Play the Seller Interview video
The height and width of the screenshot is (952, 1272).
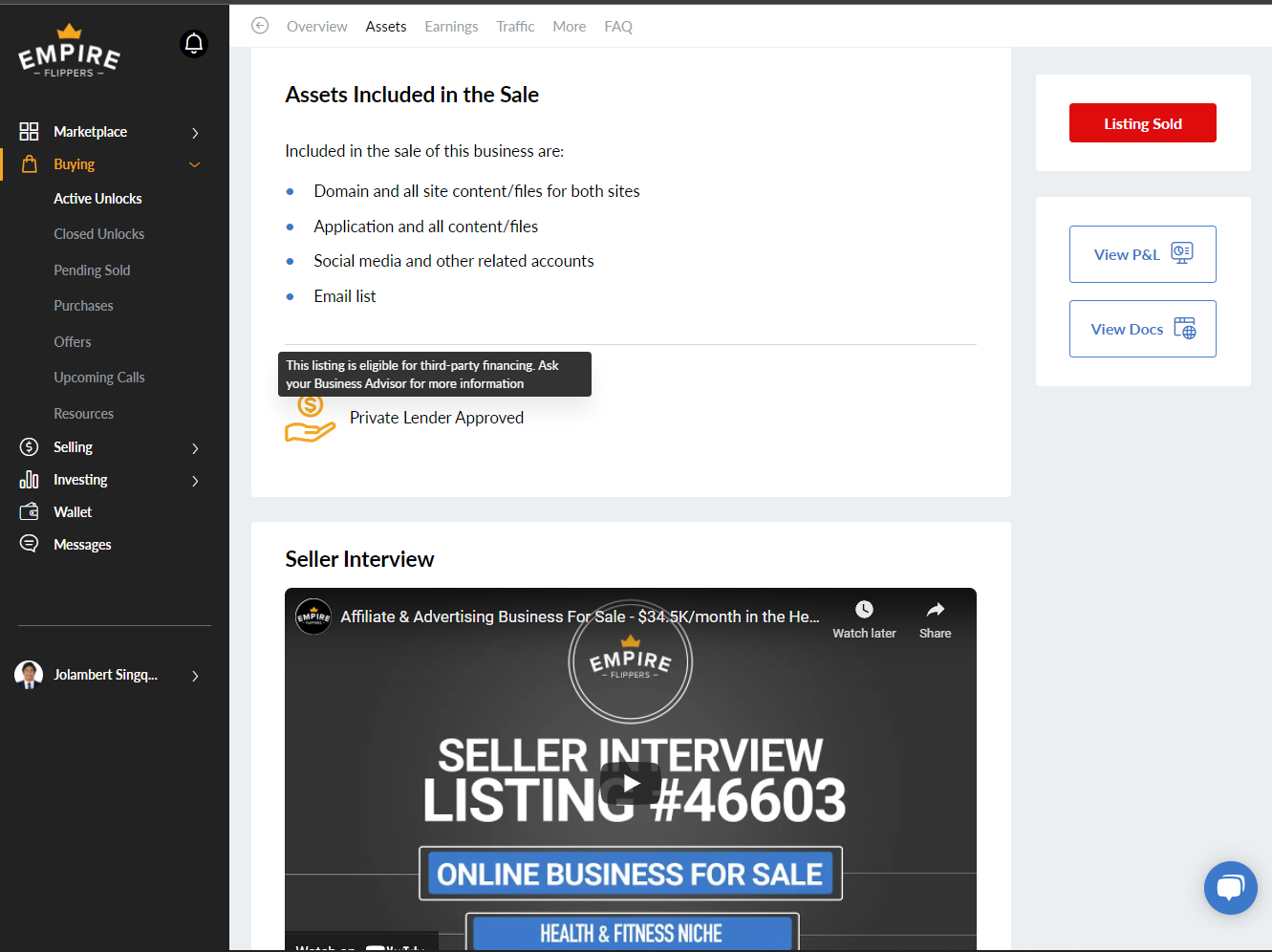[631, 784]
